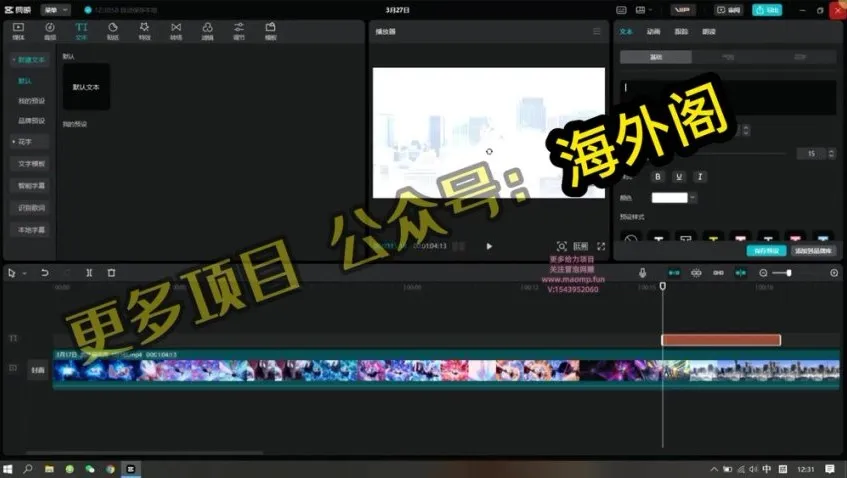Open the Media (媒体) tab icon
847x478 pixels.
pos(18,30)
